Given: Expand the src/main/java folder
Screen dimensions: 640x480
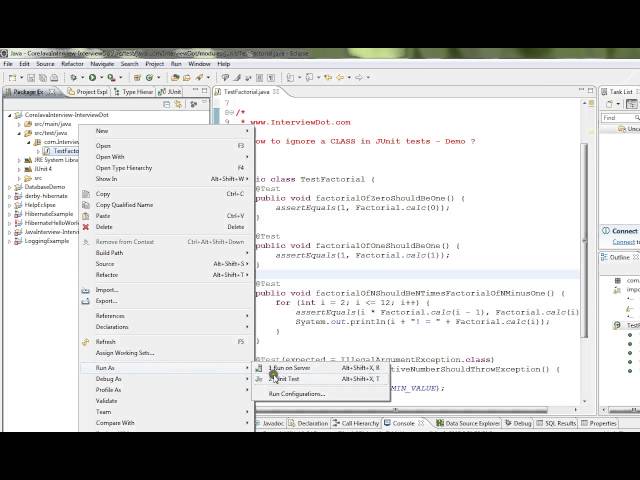Looking at the screenshot, I should 19,124.
